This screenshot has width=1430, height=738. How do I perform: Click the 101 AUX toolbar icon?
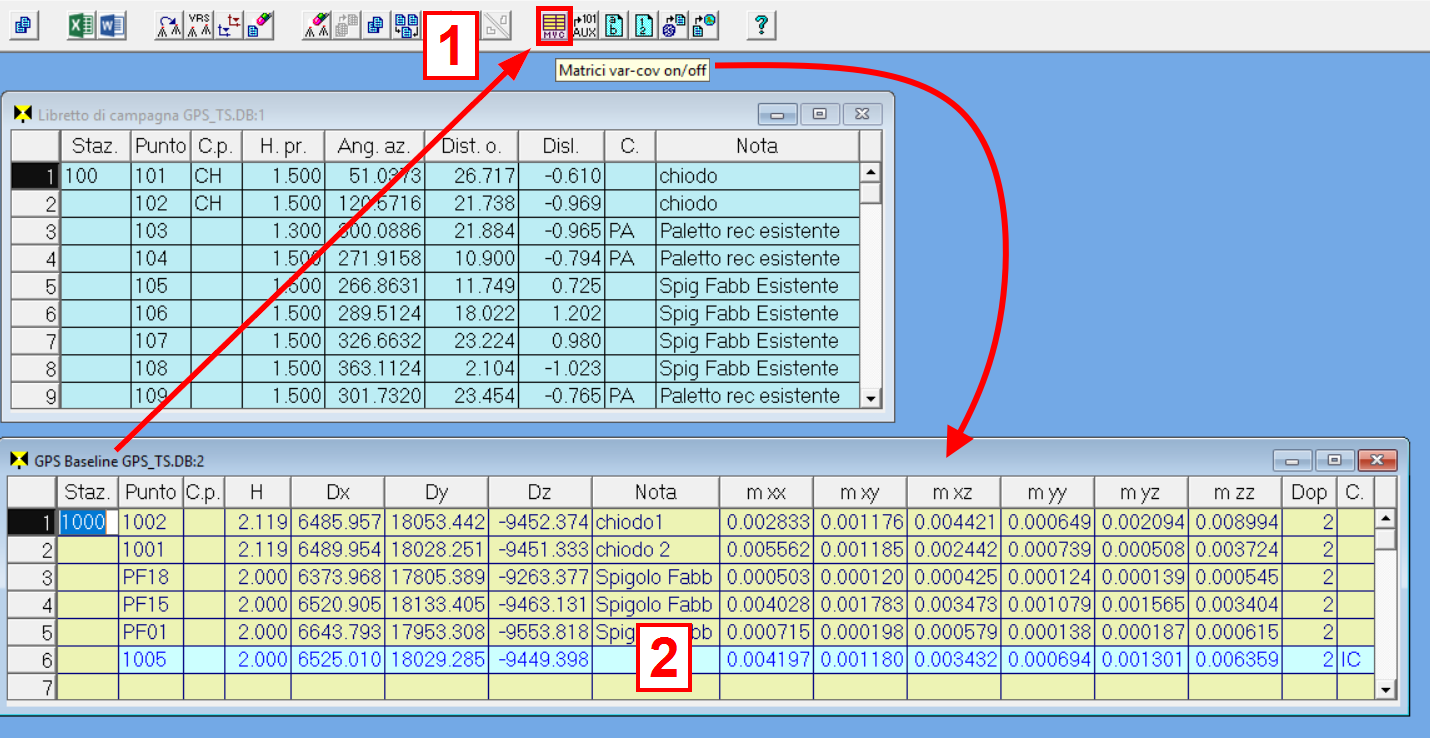(585, 25)
